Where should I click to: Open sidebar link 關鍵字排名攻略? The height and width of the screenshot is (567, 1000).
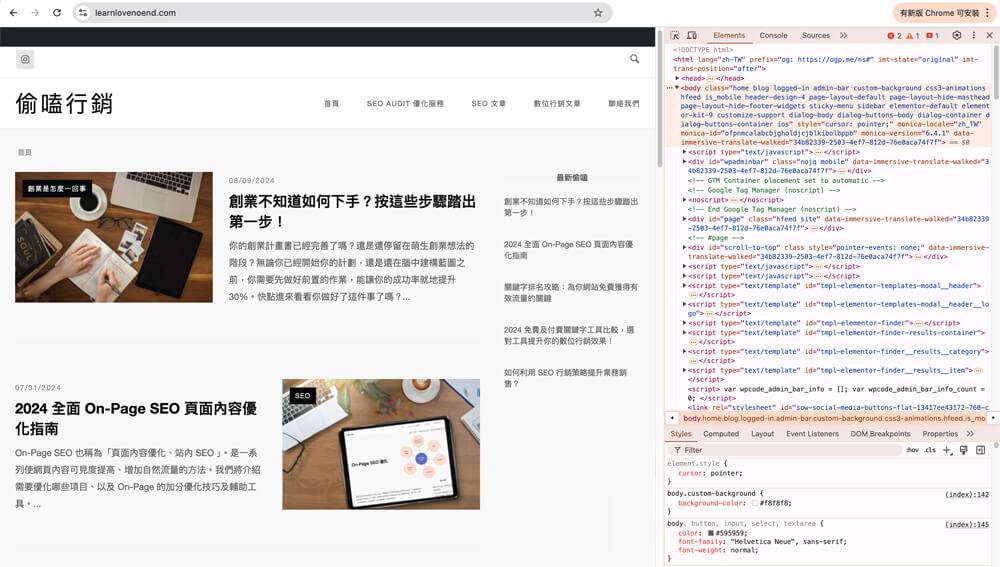point(570,293)
